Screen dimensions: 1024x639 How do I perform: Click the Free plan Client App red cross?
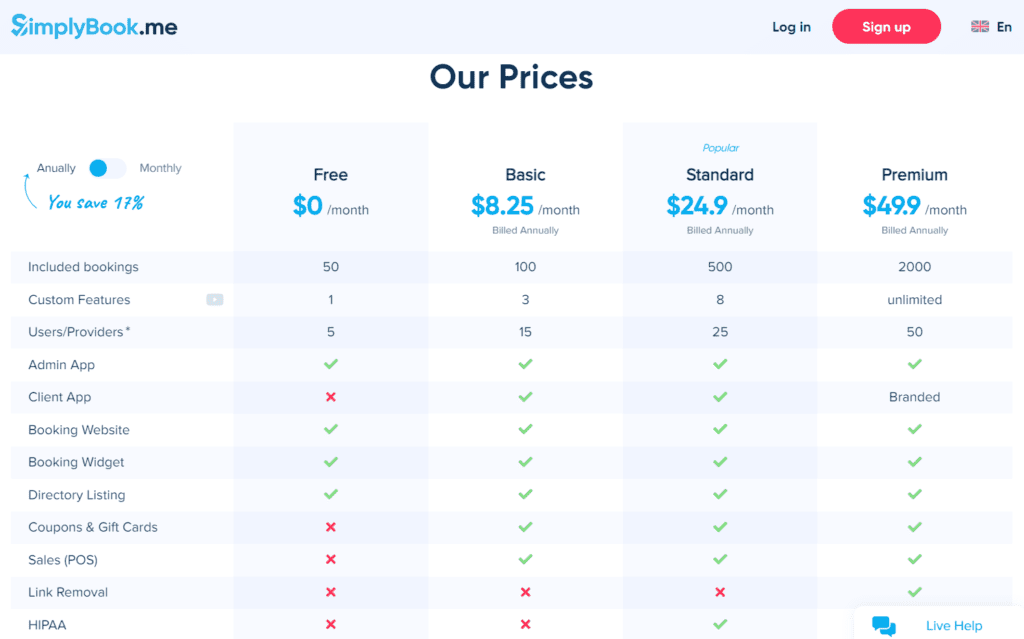[x=331, y=397]
